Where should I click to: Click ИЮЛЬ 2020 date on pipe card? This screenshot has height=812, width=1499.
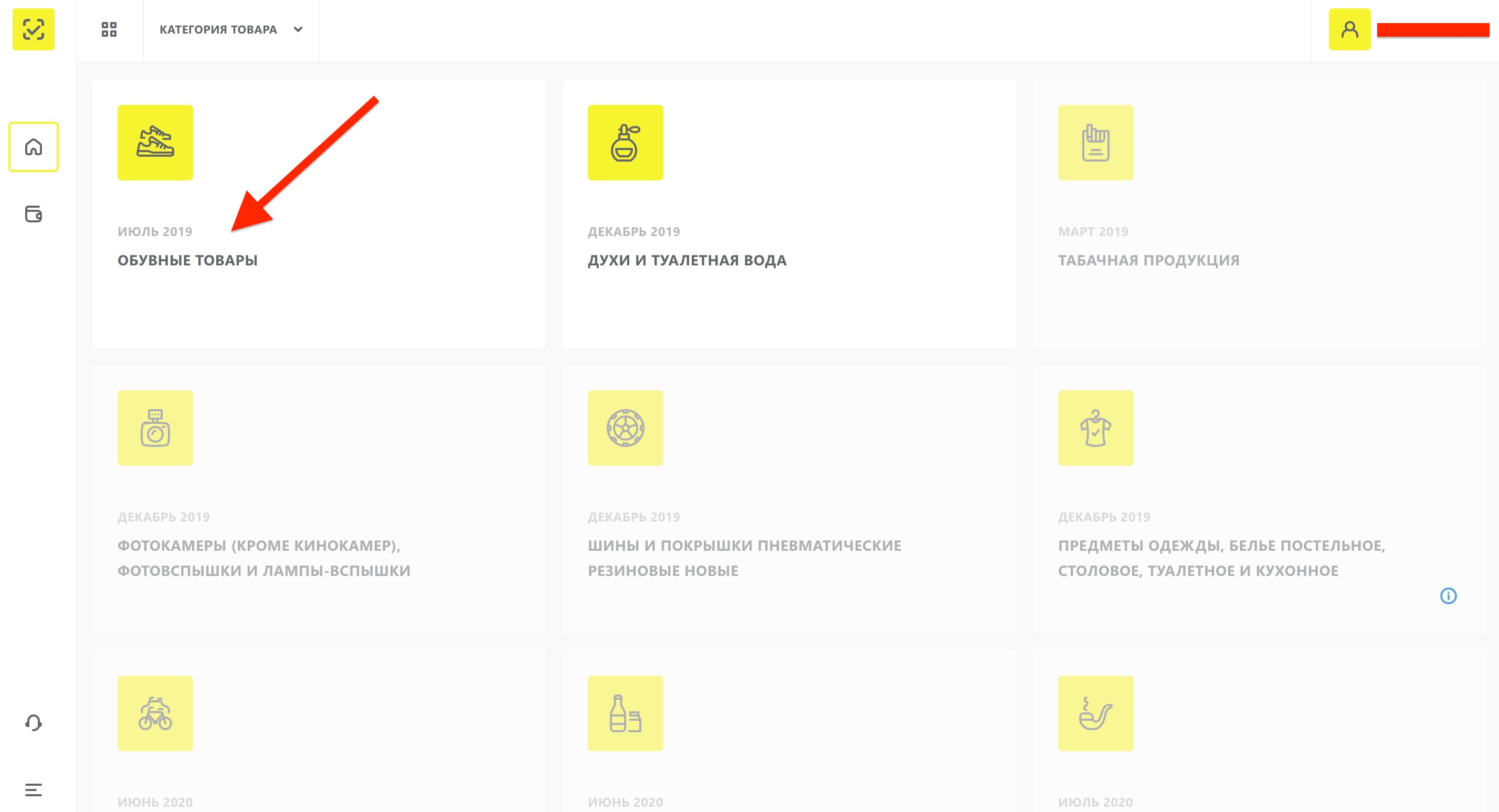tap(1095, 802)
